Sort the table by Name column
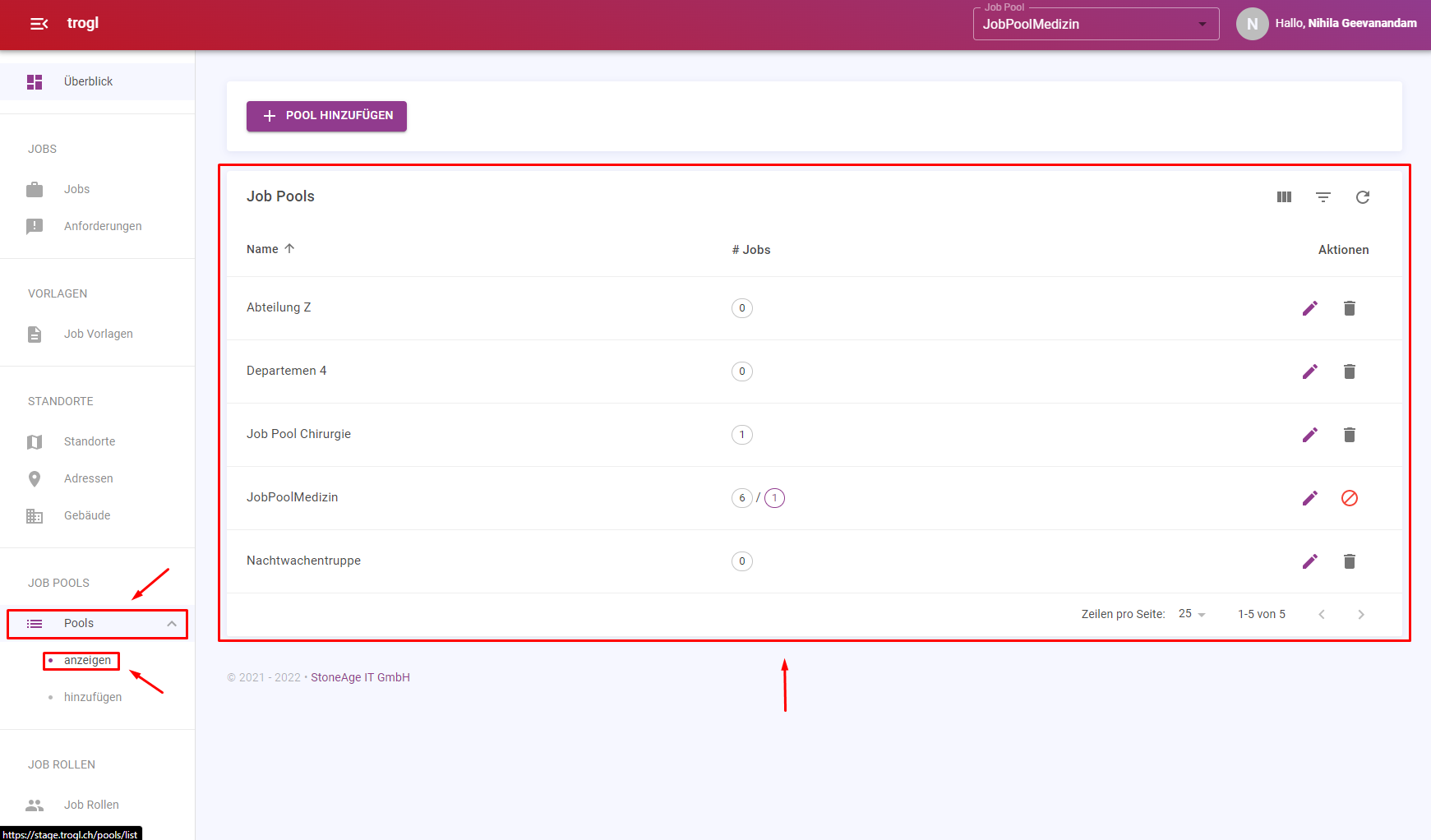Viewport: 1431px width, 840px height. point(270,249)
